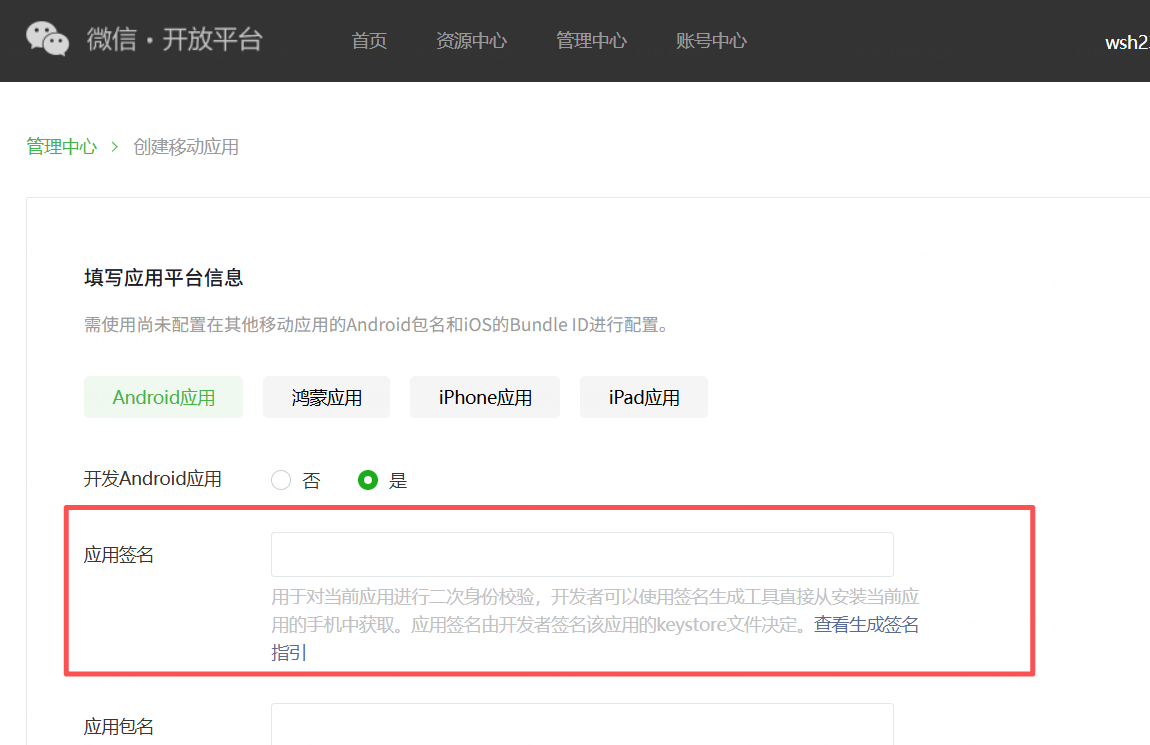This screenshot has height=745, width=1150.
Task: Click the WeChat logo icon
Action: pos(48,38)
